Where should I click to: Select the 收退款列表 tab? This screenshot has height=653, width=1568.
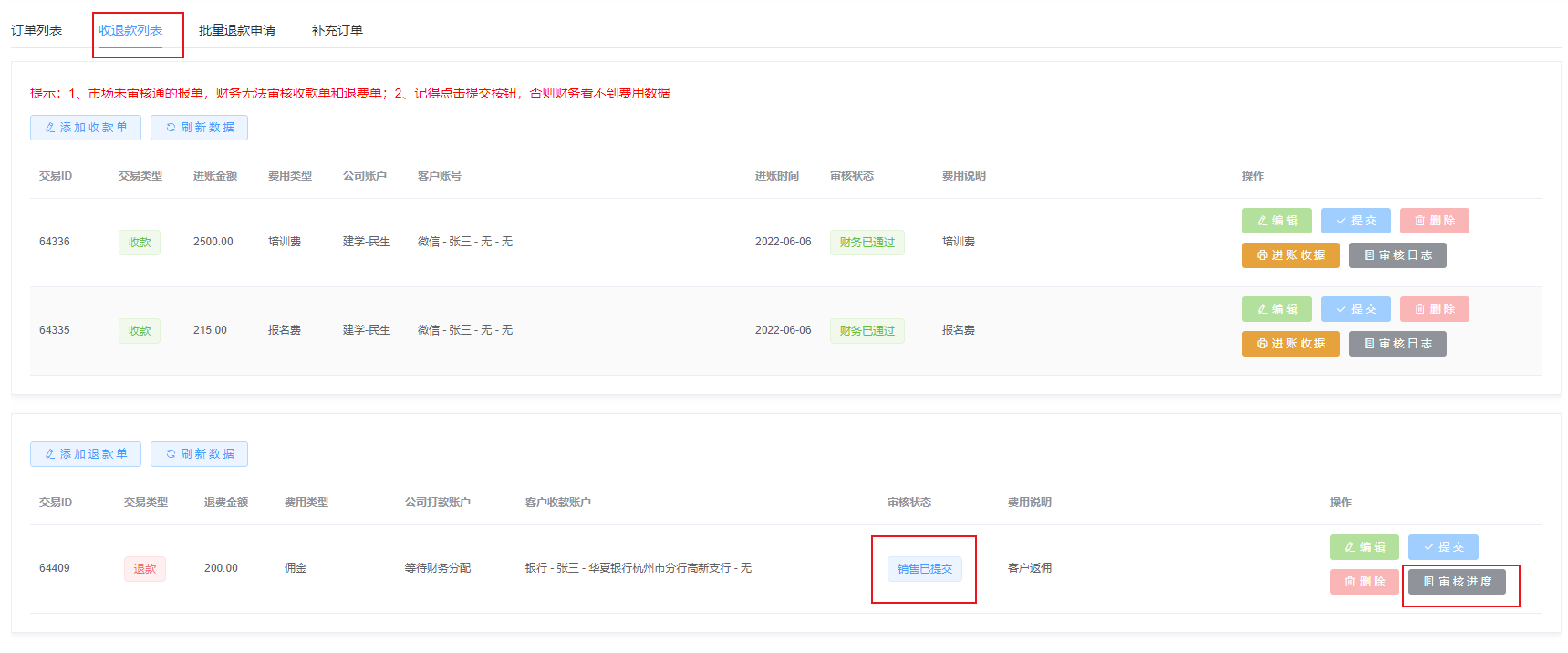130,30
